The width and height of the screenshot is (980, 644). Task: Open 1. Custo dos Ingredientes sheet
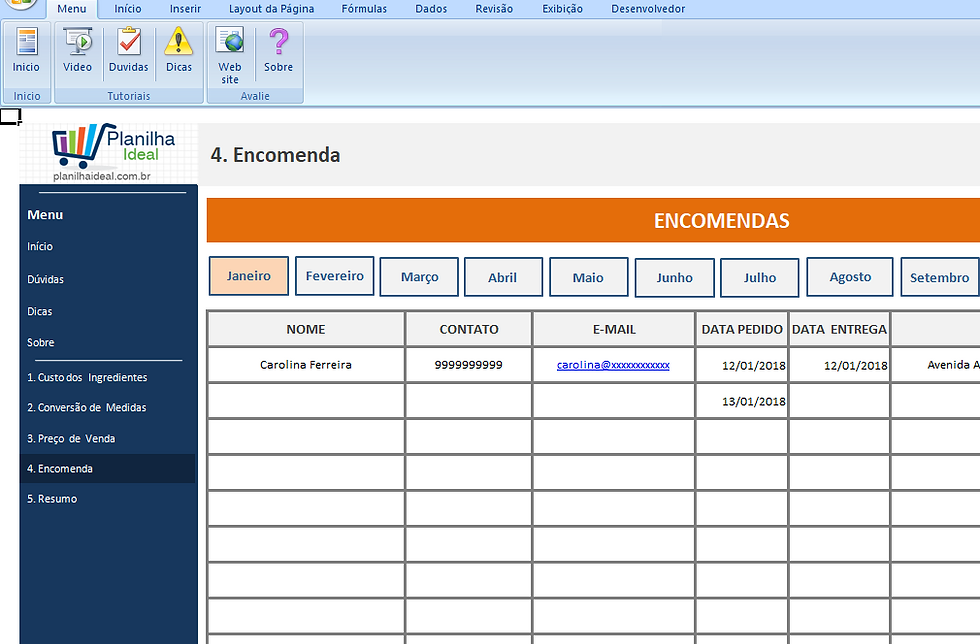coord(87,378)
